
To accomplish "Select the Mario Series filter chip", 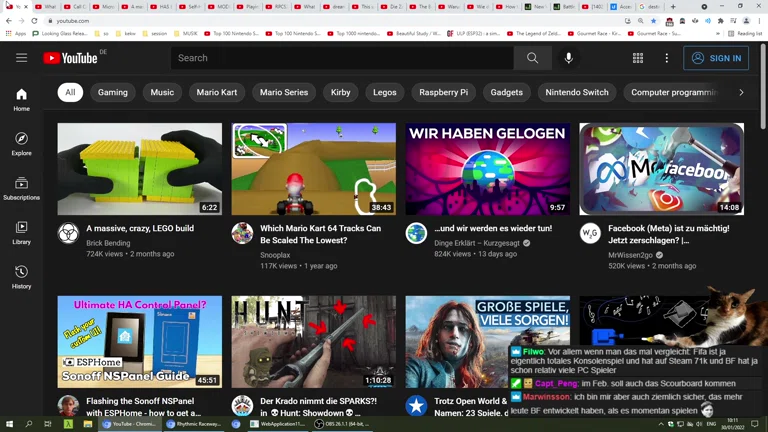I will pos(284,93).
